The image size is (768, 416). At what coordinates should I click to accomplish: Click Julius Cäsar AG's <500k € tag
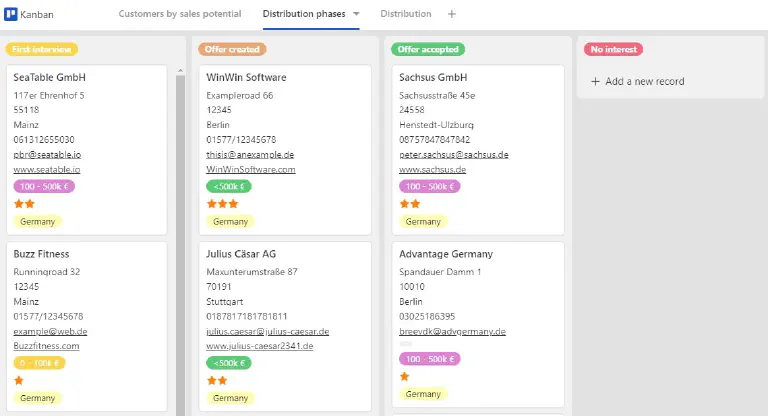[229, 363]
